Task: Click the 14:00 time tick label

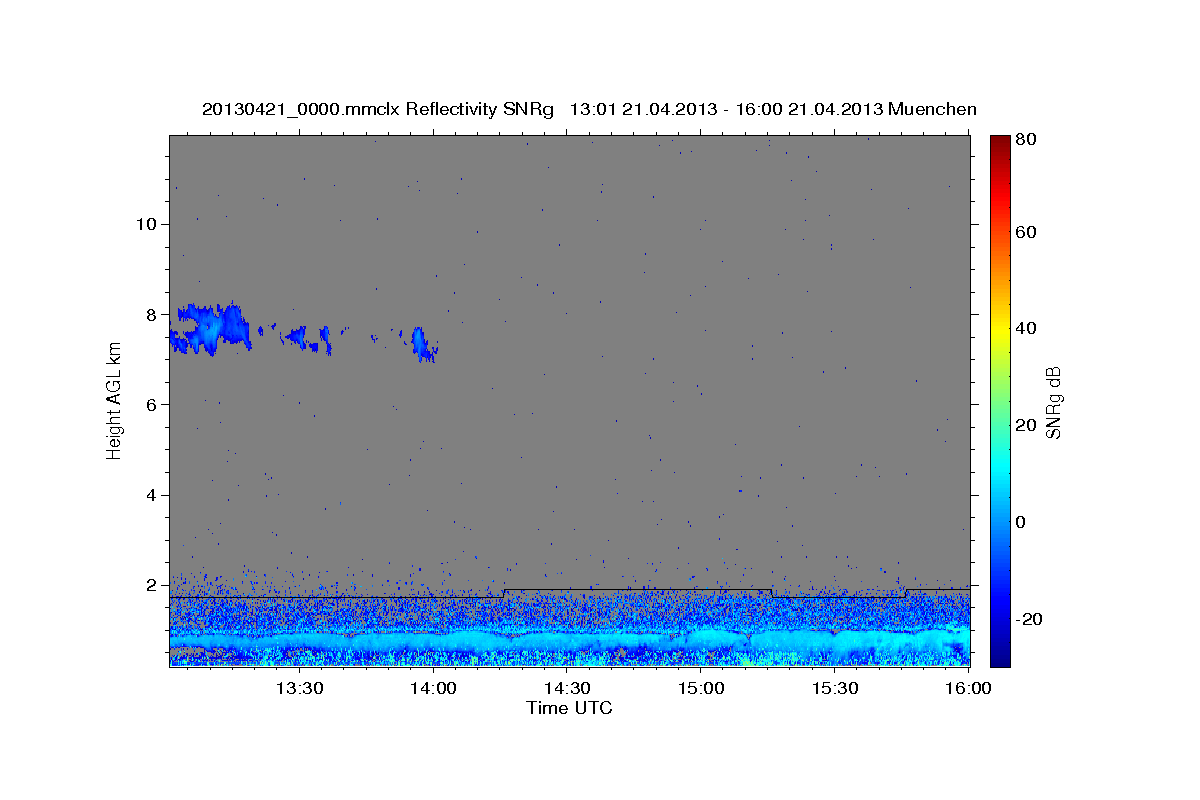Action: (433, 689)
